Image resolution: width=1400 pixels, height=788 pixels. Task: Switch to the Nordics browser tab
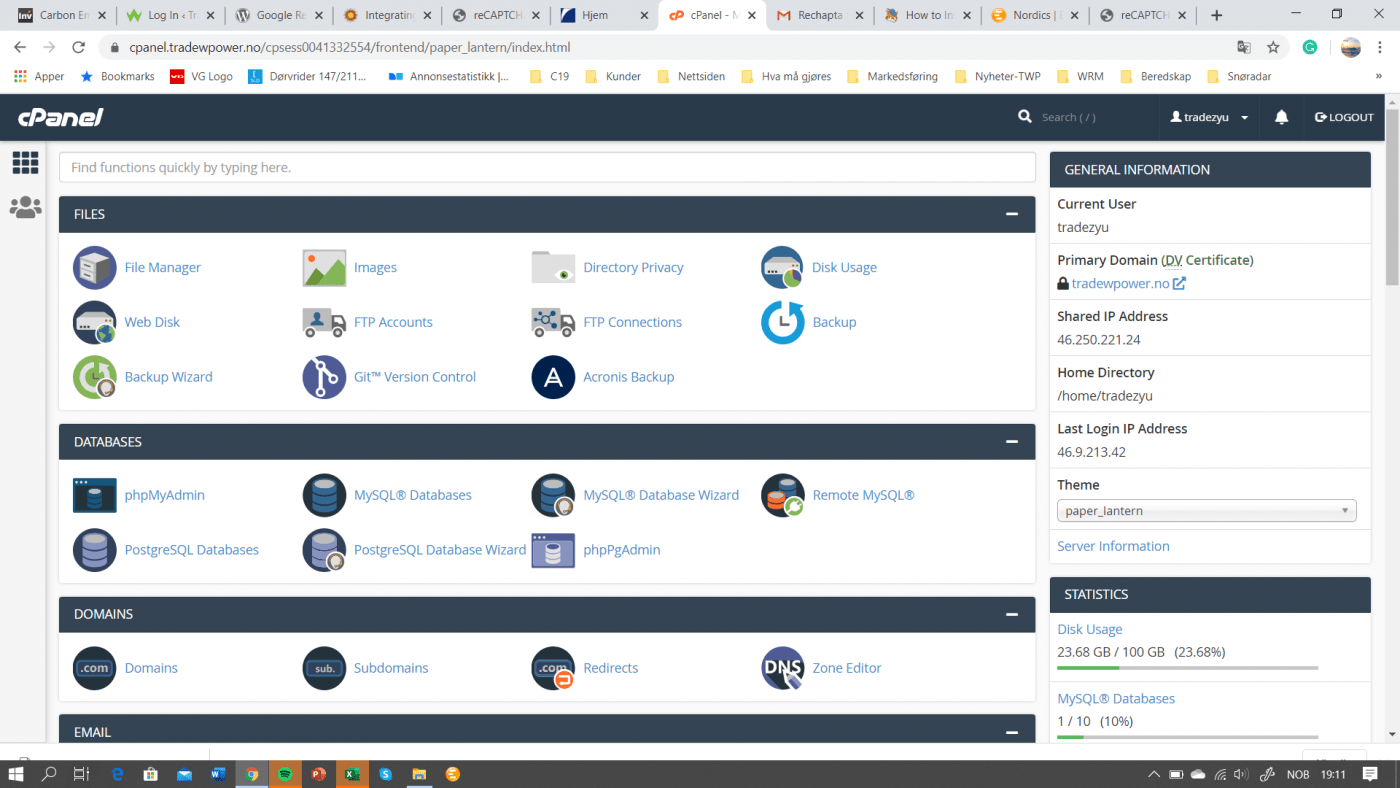click(x=1036, y=15)
